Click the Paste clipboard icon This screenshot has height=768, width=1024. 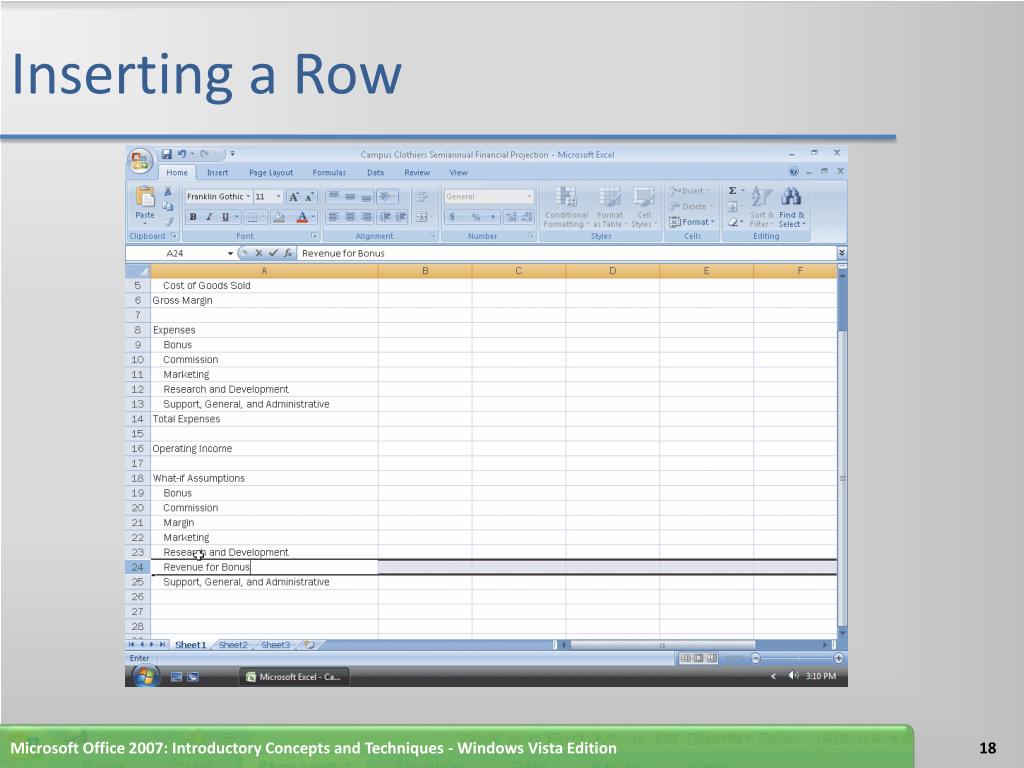145,196
